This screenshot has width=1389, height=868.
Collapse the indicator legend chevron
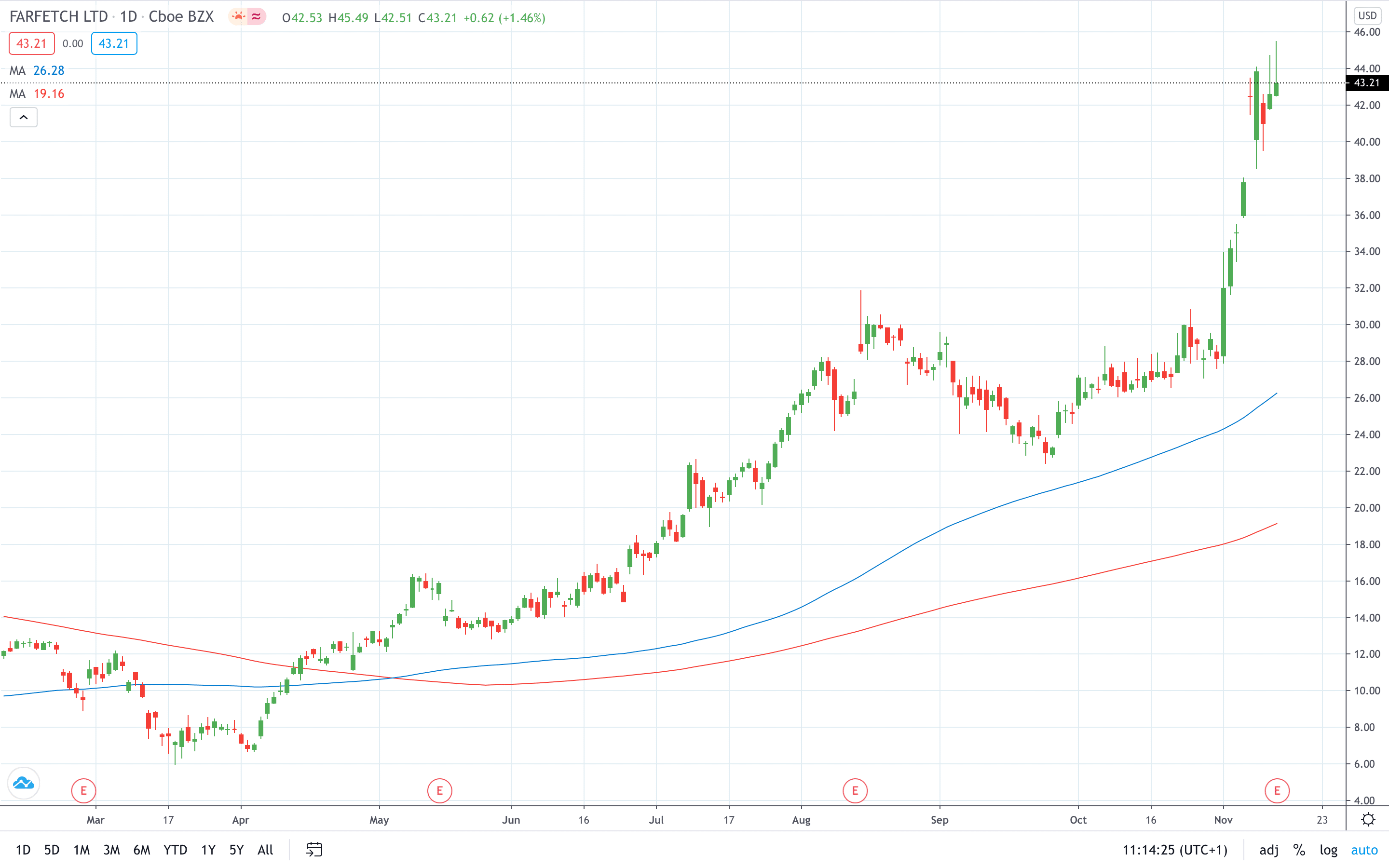tap(24, 117)
